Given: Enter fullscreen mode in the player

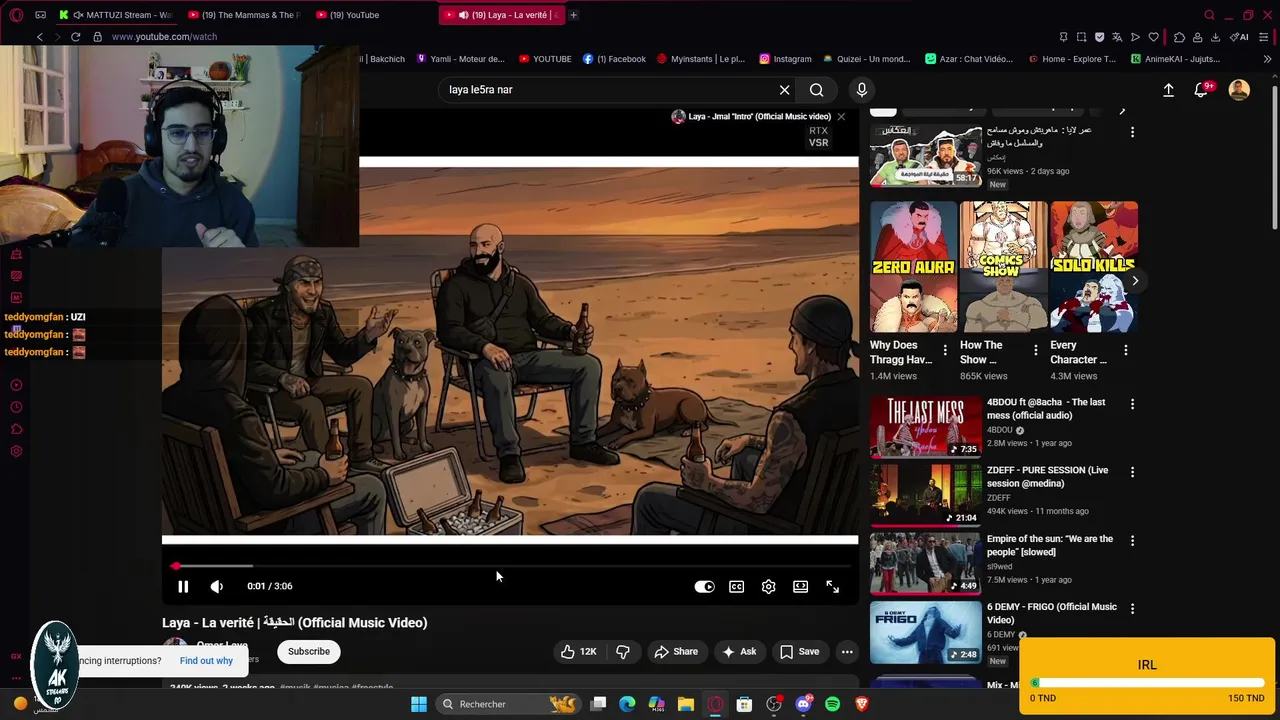Looking at the screenshot, I should [832, 587].
